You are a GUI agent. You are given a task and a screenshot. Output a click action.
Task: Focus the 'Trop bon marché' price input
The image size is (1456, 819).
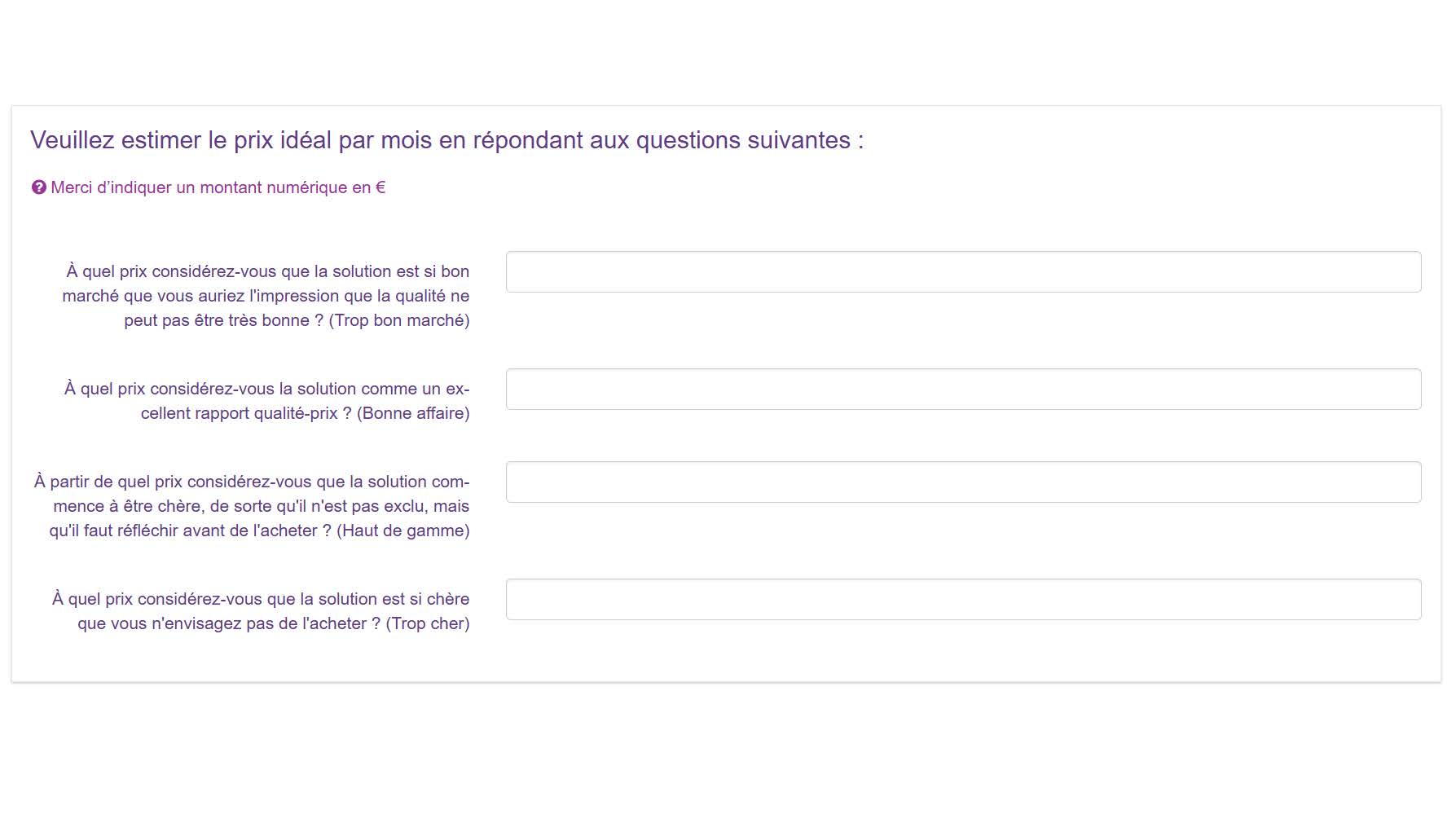[x=963, y=272]
